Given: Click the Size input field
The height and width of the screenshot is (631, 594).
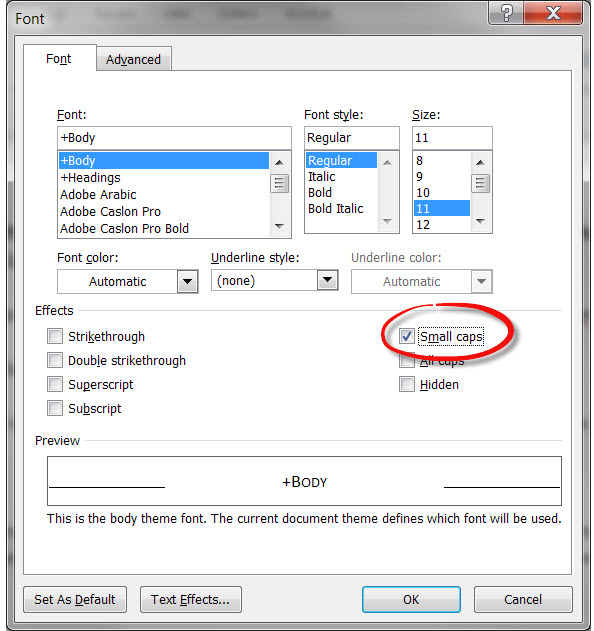Looking at the screenshot, I should [452, 138].
